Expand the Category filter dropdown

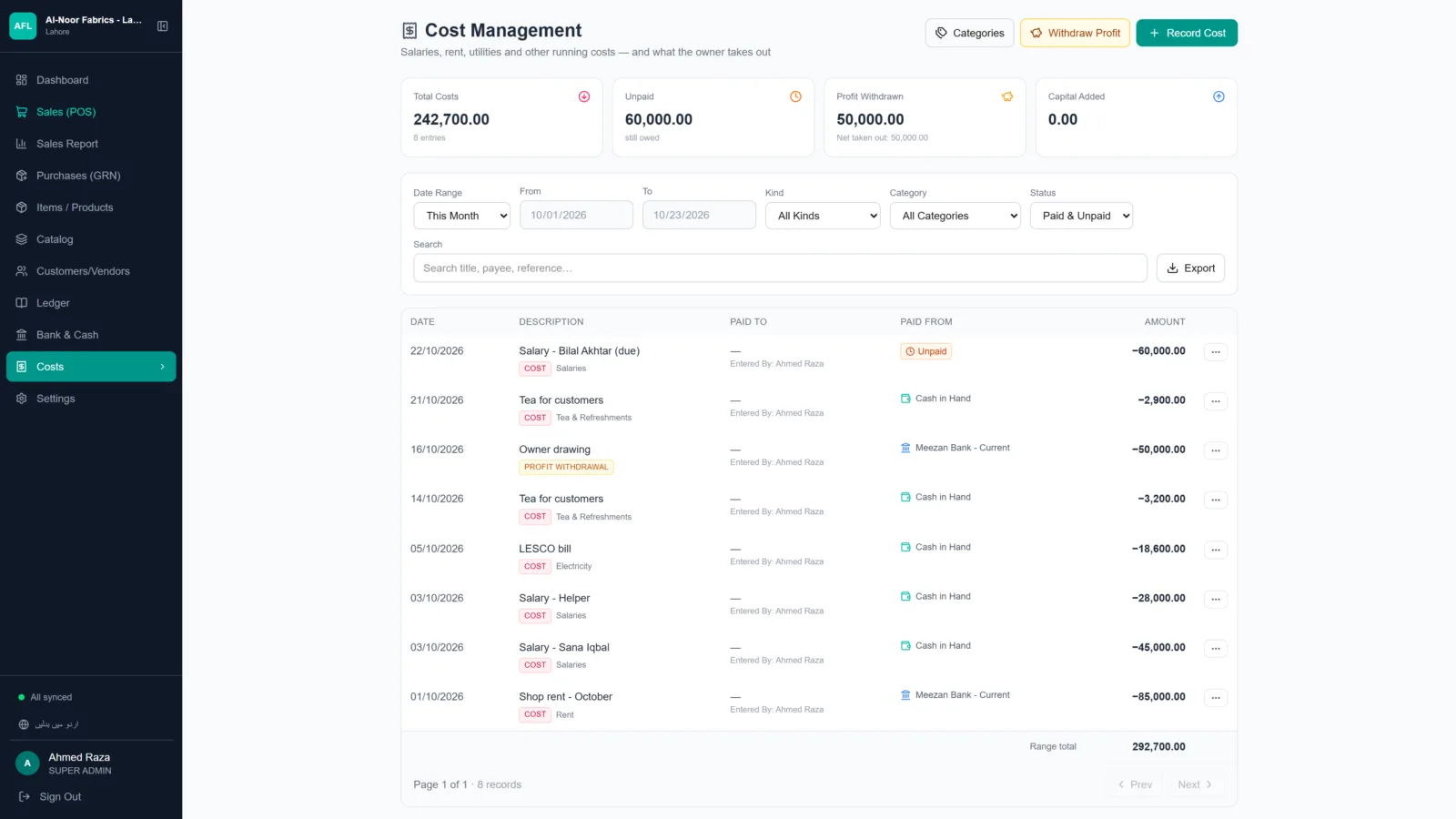[955, 216]
